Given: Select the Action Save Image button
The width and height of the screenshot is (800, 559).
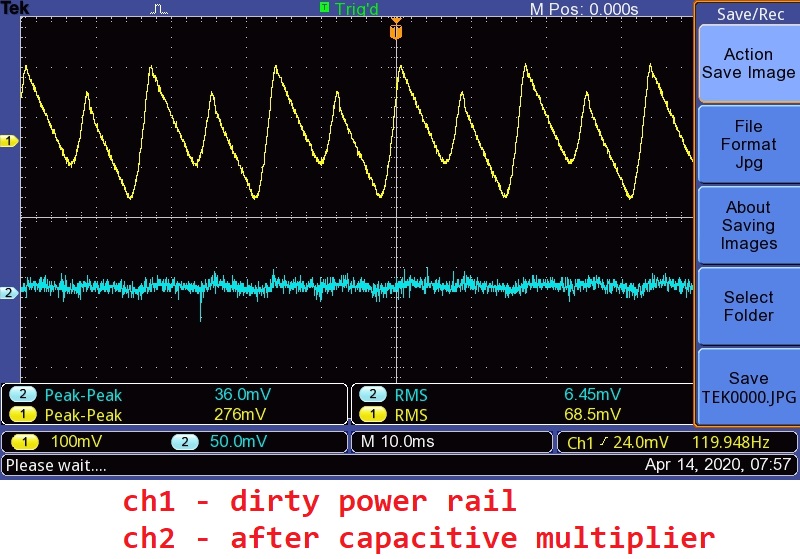Looking at the screenshot, I should click(748, 63).
